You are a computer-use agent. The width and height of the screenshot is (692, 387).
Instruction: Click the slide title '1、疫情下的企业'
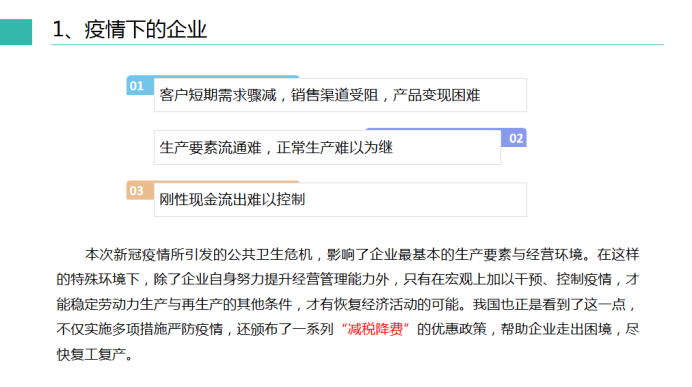(129, 30)
